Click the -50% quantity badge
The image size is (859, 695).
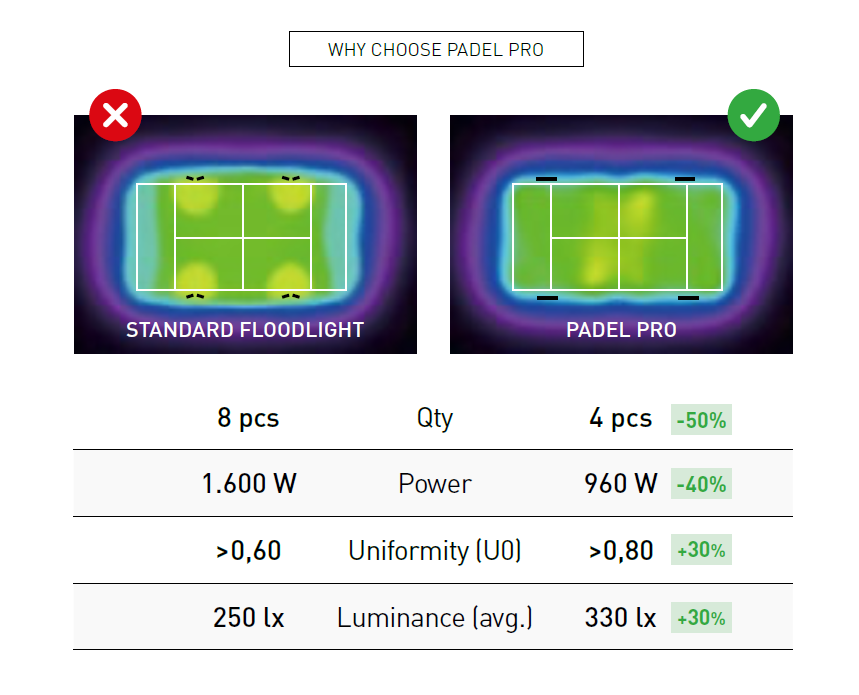(701, 420)
